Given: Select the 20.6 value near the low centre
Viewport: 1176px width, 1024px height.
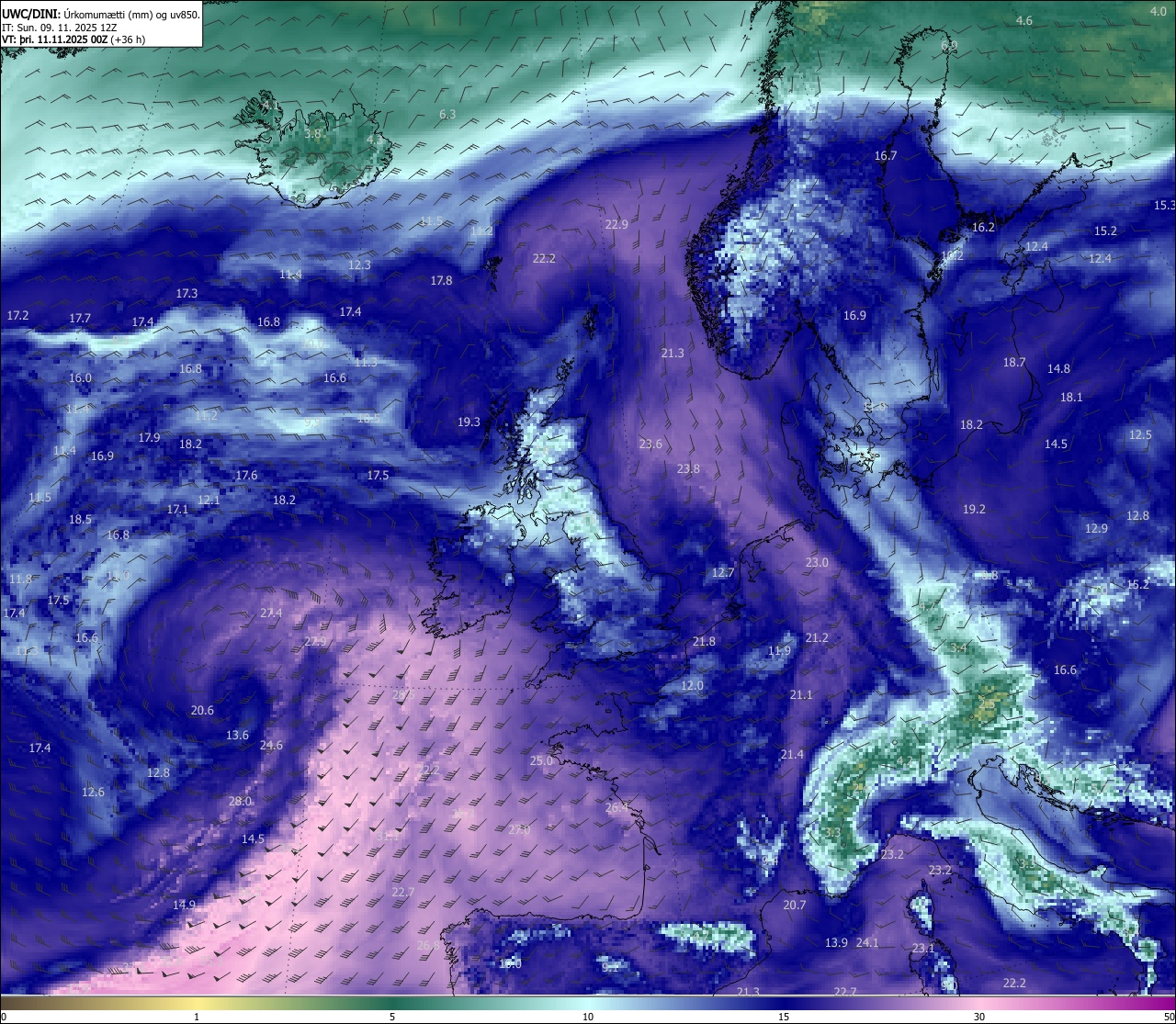Looking at the screenshot, I should pyautogui.click(x=202, y=711).
